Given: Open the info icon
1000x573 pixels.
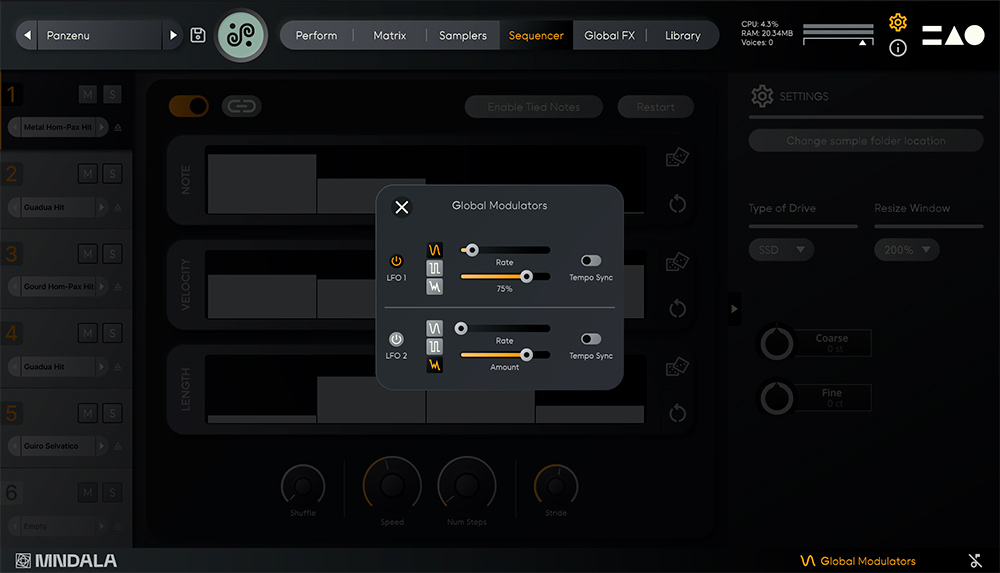Looking at the screenshot, I should [x=898, y=48].
